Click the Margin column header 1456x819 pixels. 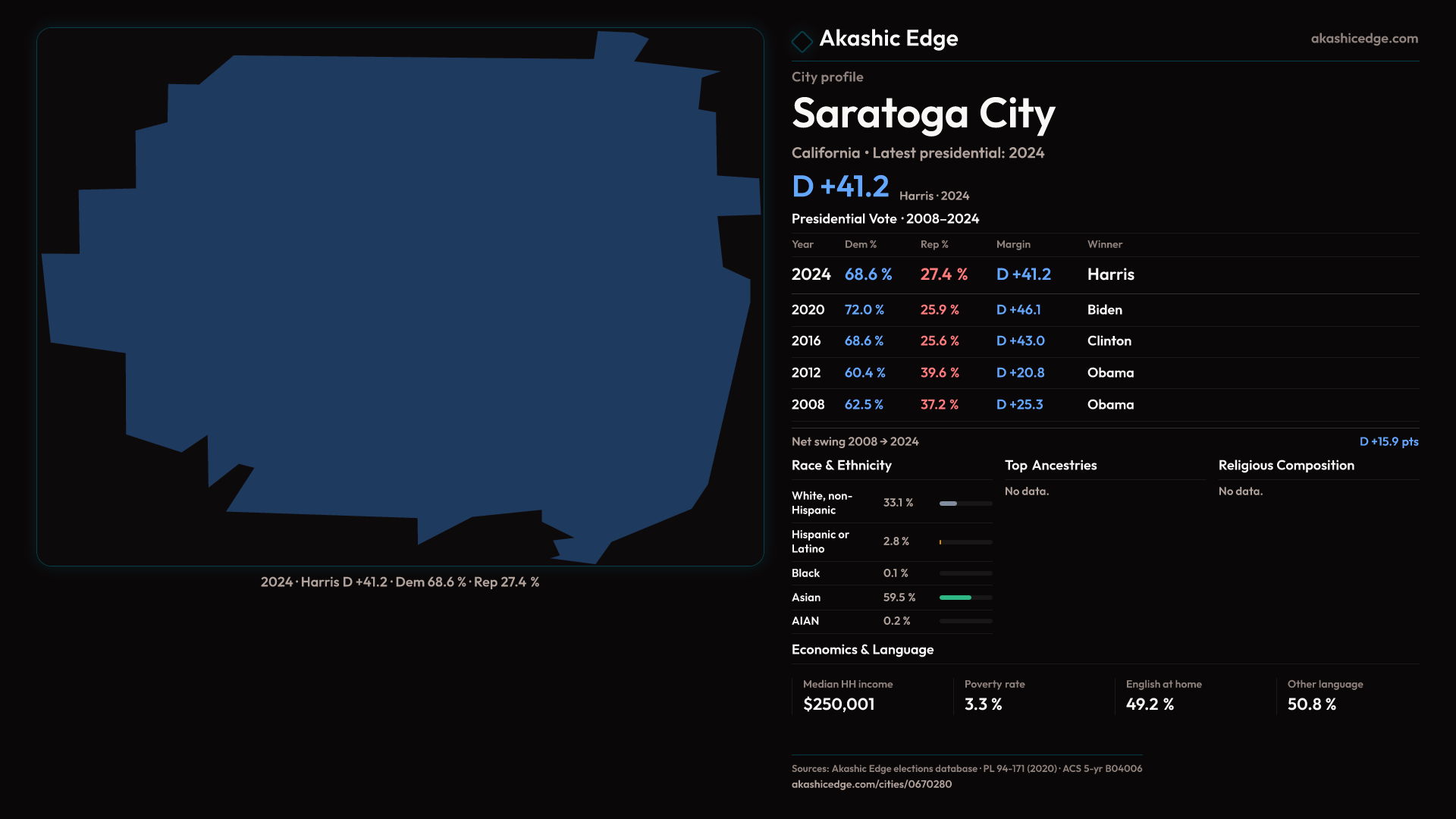1013,244
